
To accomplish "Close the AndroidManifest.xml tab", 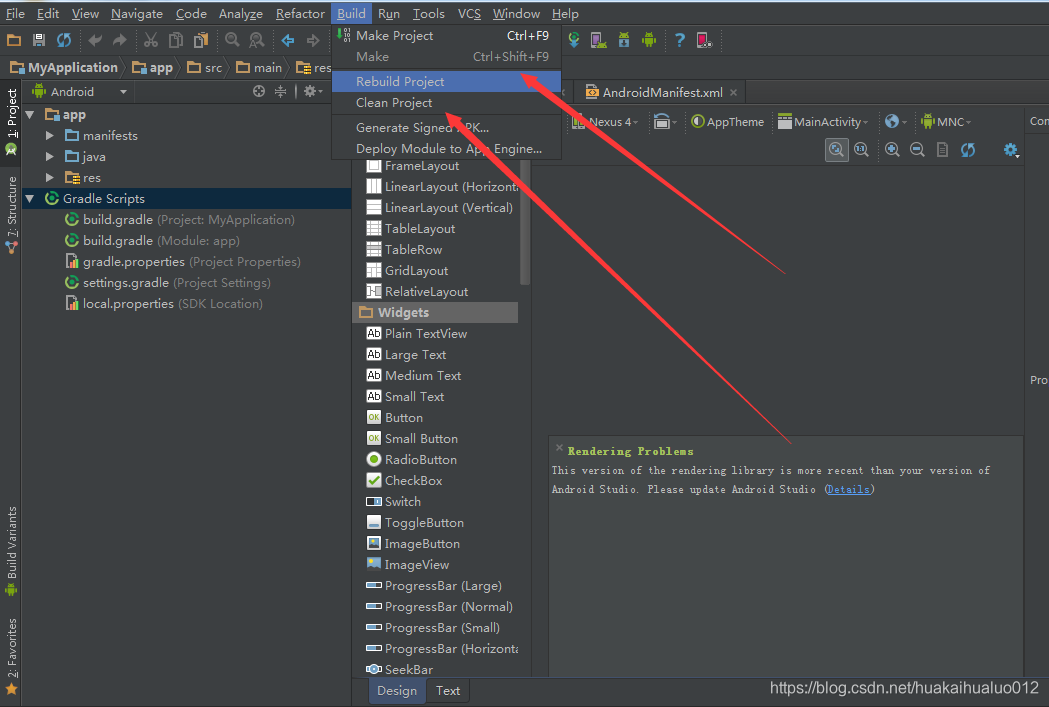I will coord(734,92).
